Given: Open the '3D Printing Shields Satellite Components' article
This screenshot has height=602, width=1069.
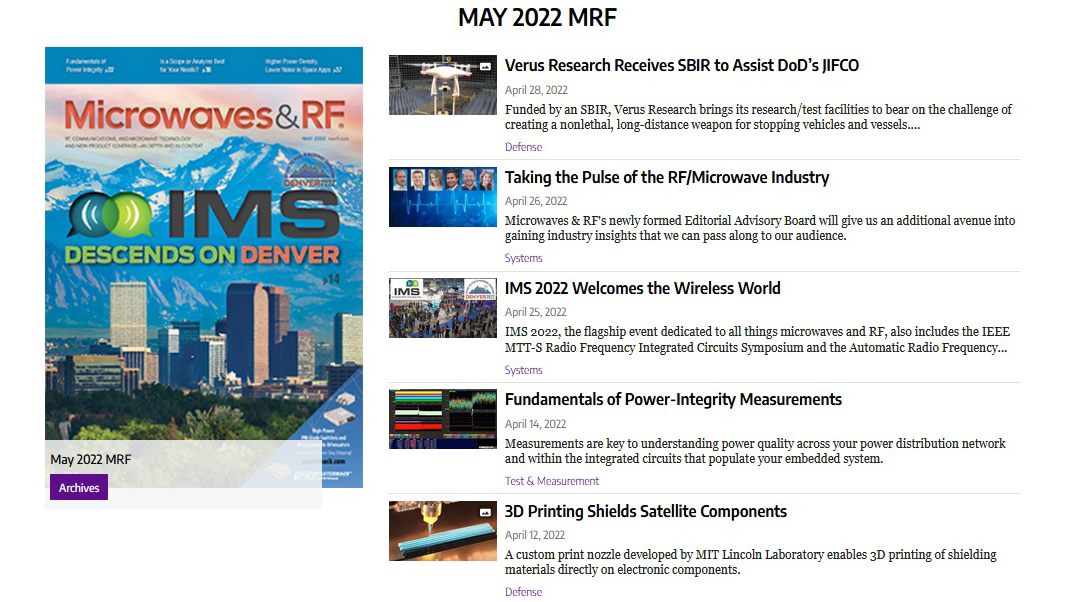Looking at the screenshot, I should [646, 511].
